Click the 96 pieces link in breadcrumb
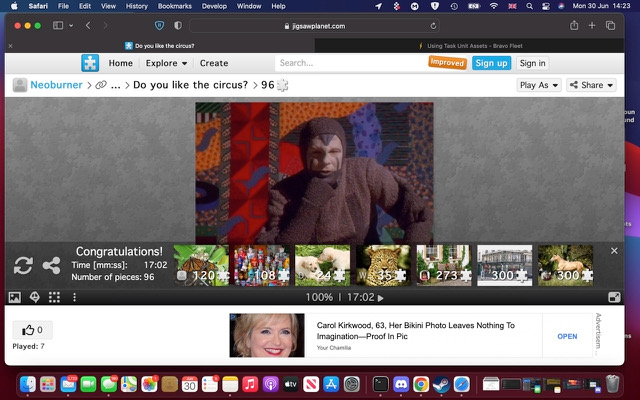The height and width of the screenshot is (400, 640). point(274,85)
